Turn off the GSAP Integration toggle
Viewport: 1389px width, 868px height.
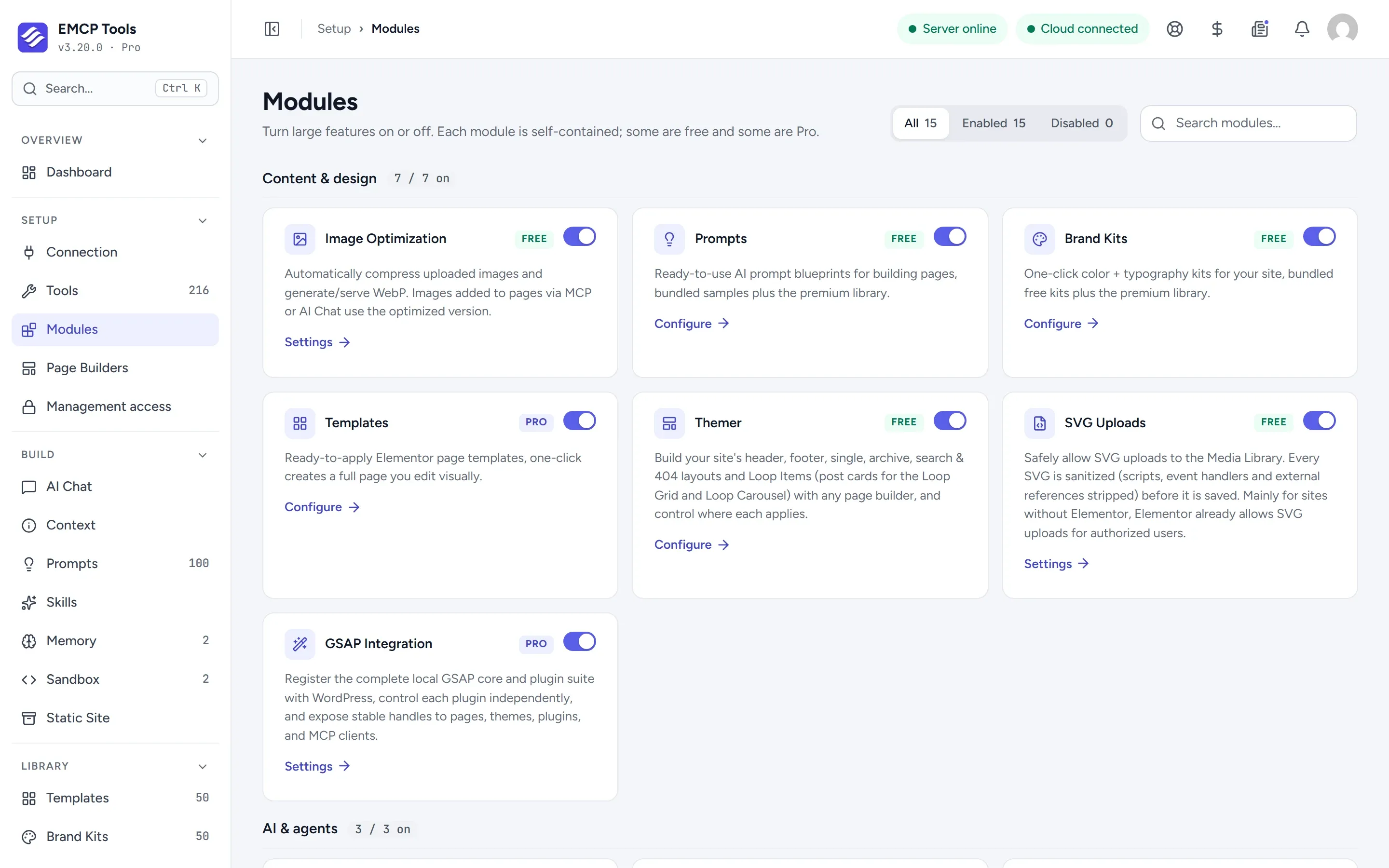click(579, 642)
